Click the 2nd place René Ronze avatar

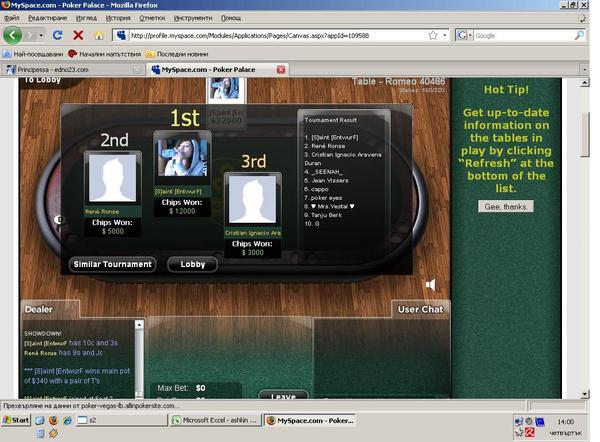(x=113, y=178)
